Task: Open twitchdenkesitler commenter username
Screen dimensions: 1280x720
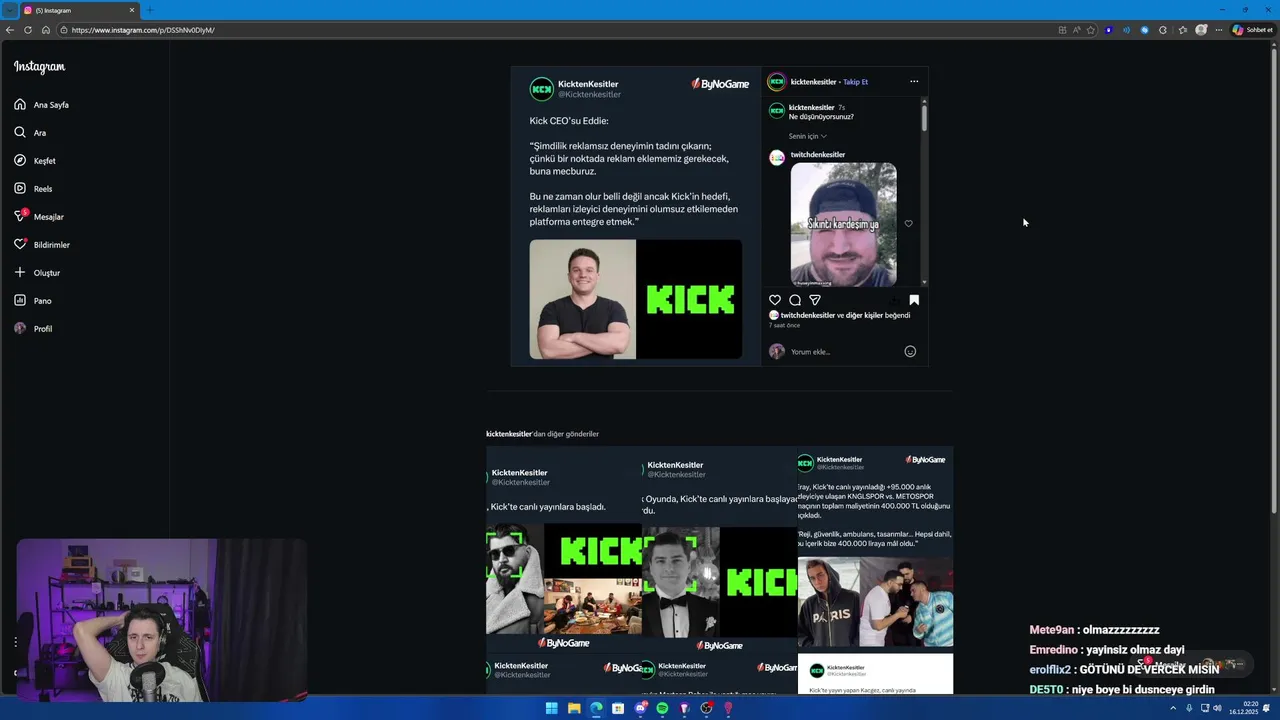Action: (x=818, y=155)
